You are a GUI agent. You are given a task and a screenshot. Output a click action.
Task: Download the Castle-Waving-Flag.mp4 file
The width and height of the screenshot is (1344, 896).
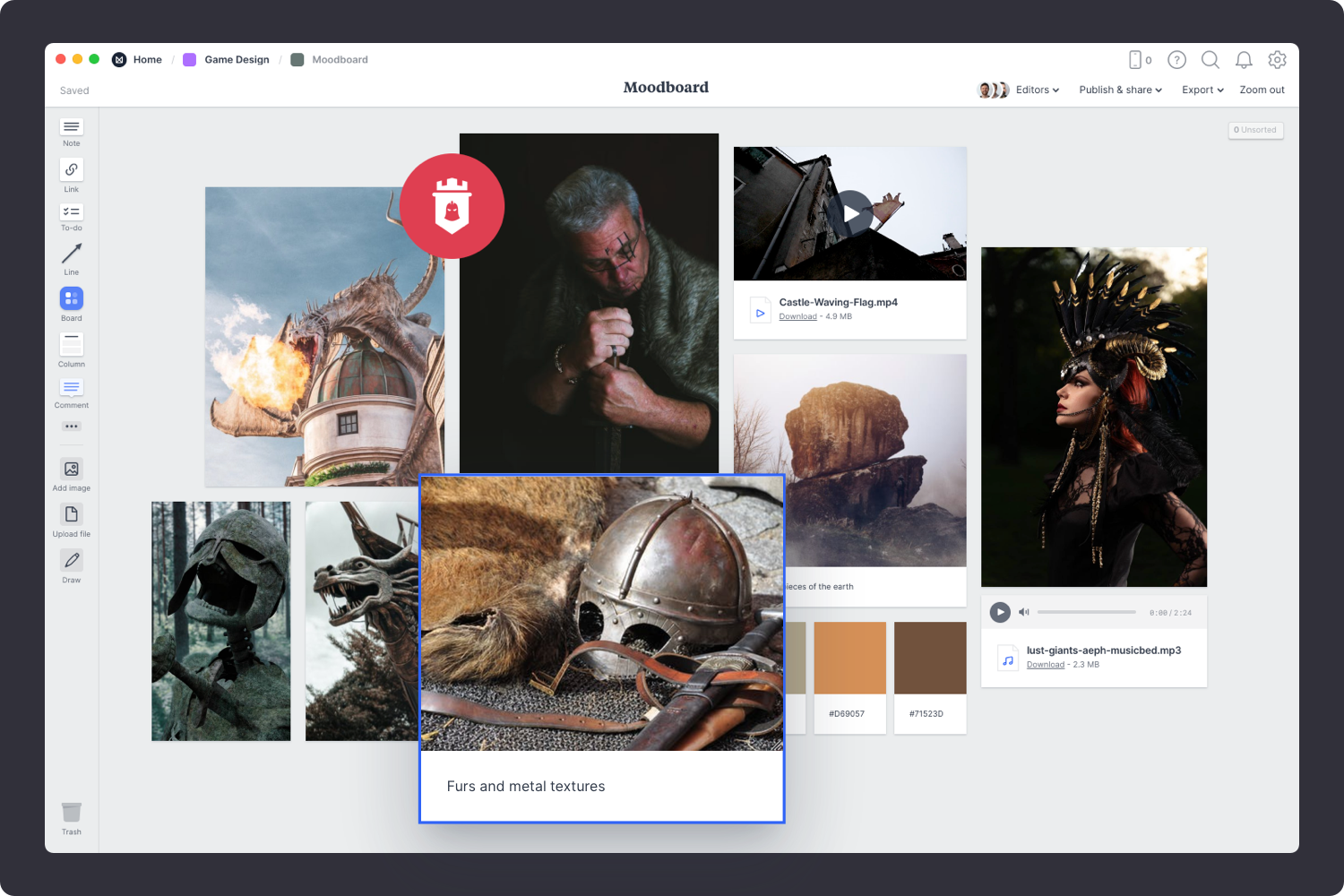coord(797,316)
